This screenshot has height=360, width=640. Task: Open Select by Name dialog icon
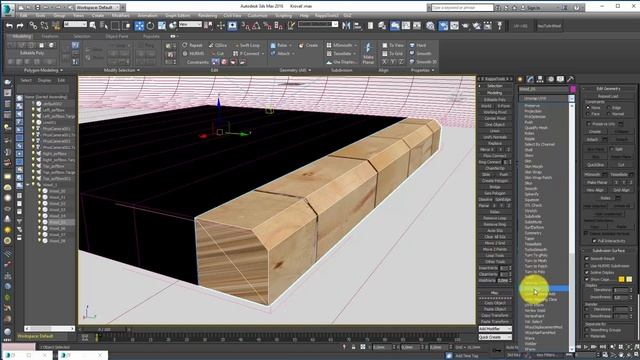tap(104, 26)
